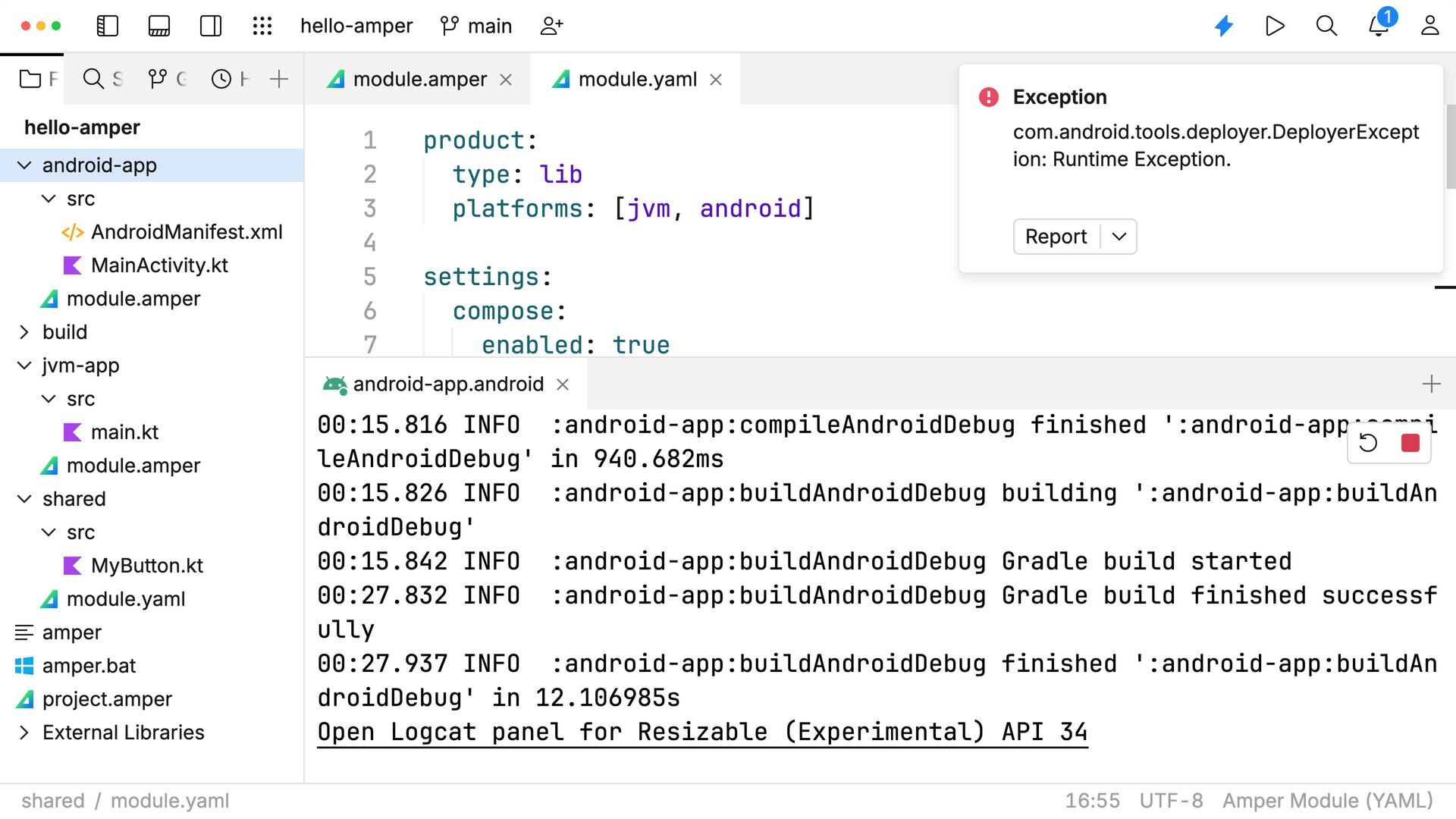Expand External Libraries node
Viewport: 1456px width, 819px height.
[24, 733]
